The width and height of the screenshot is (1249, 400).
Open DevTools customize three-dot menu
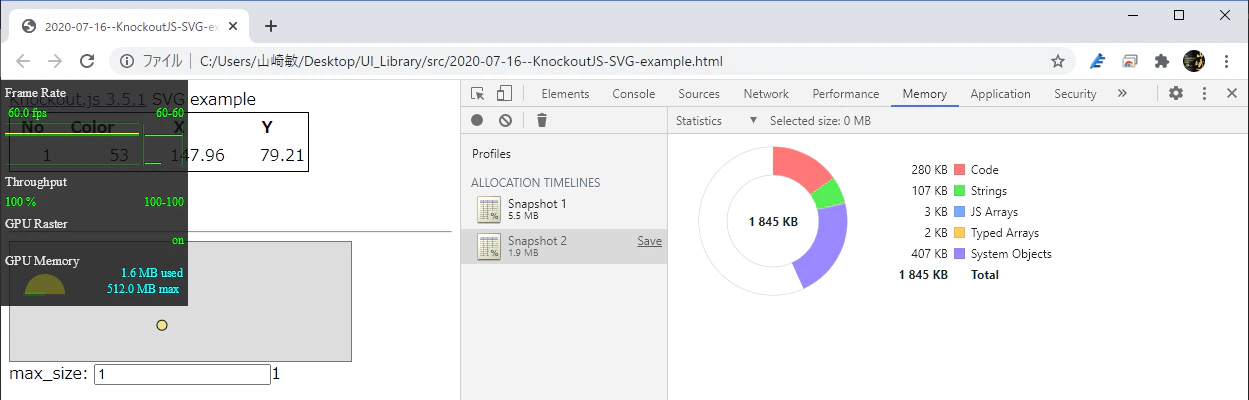[1205, 93]
